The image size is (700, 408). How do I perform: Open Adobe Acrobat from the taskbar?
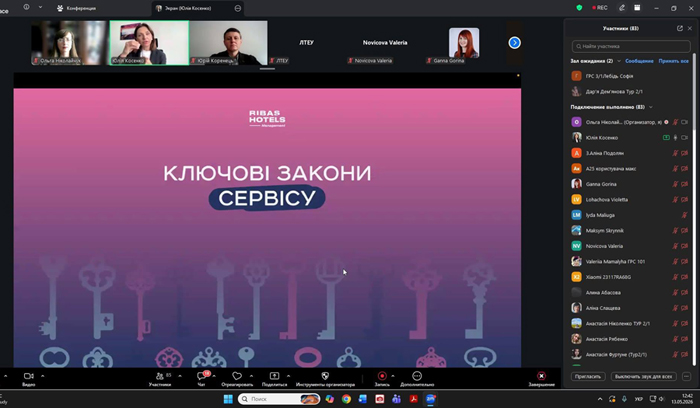(413, 399)
